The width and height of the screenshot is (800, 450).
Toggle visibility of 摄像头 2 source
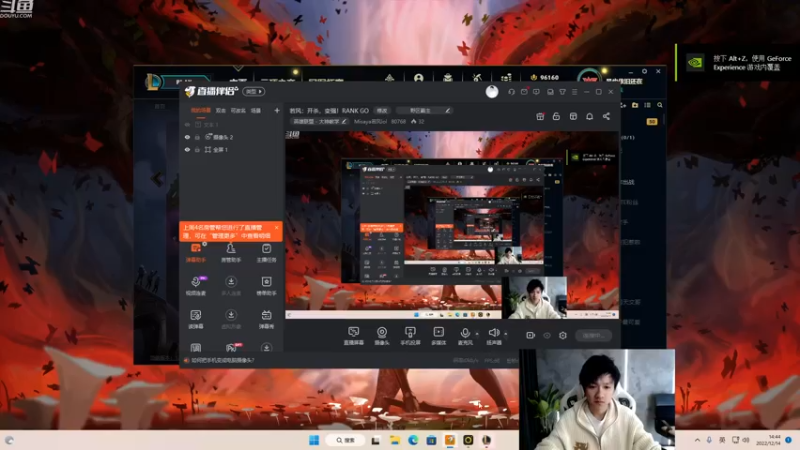(187, 137)
